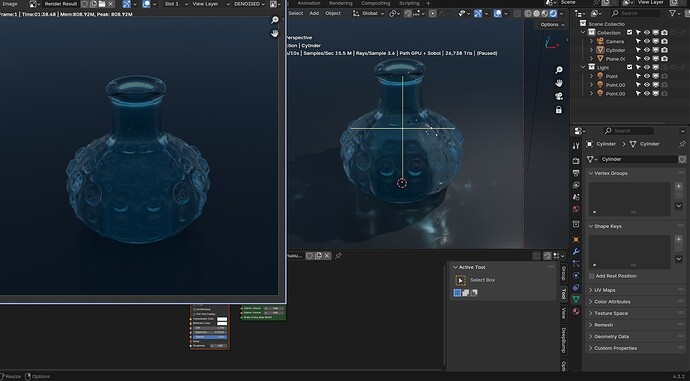Disable render for the Plane object
Screen dimensions: 690x381
pyautogui.click(x=664, y=59)
